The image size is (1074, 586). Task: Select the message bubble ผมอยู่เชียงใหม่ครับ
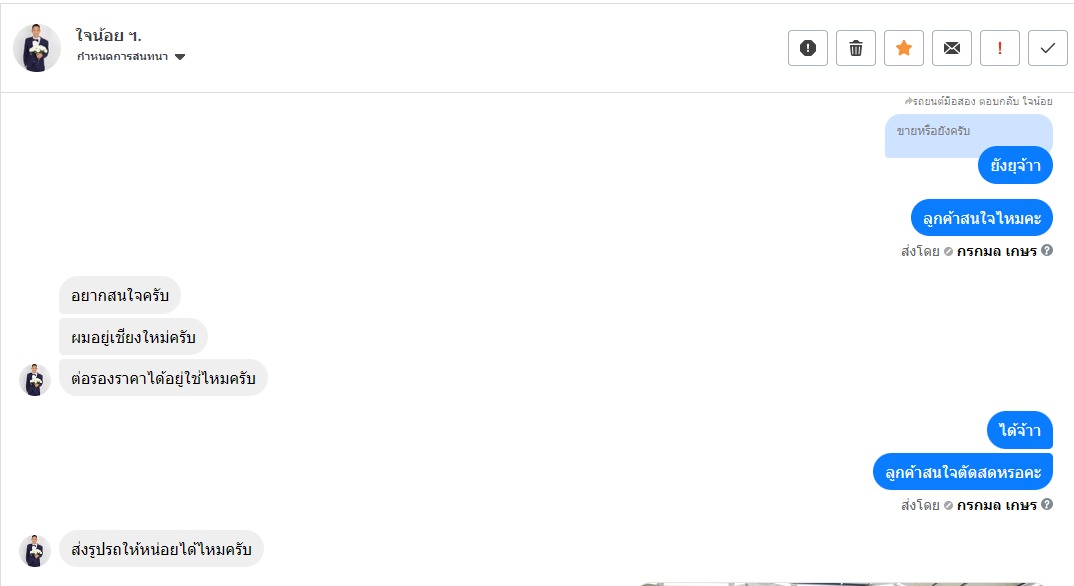coord(133,337)
